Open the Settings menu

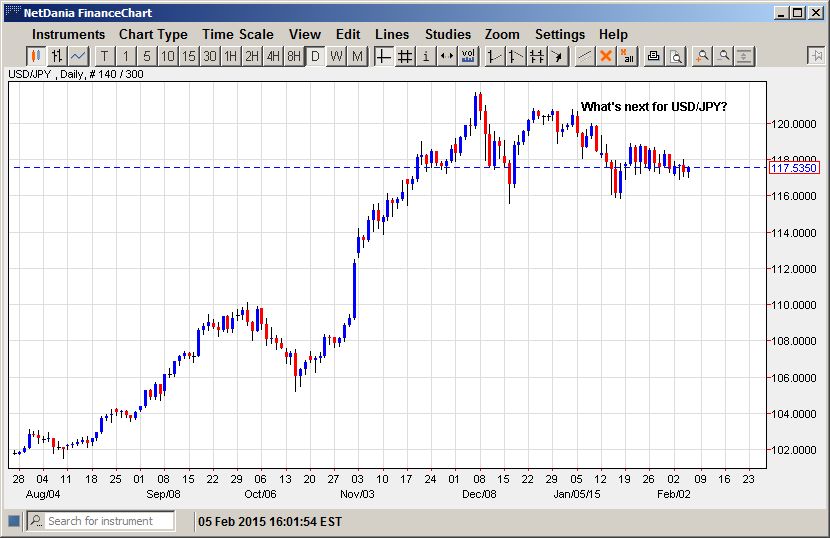click(560, 34)
